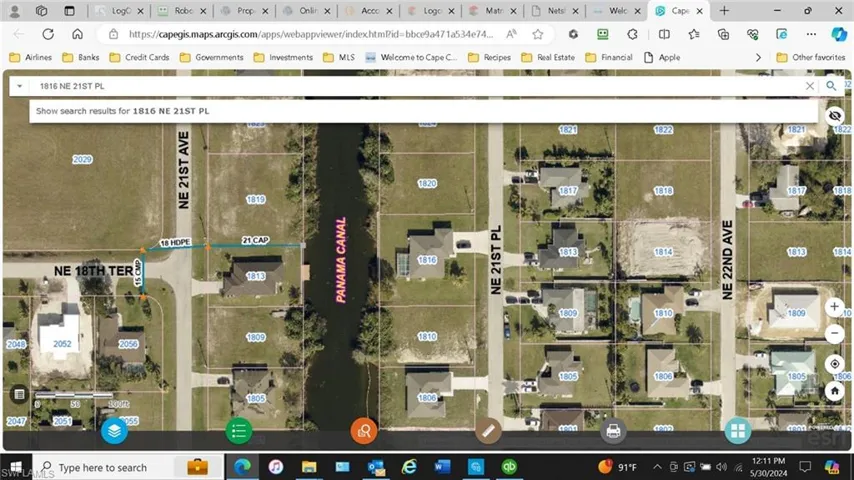Open browser profile icon
This screenshot has width=854, height=480.
[15, 11]
